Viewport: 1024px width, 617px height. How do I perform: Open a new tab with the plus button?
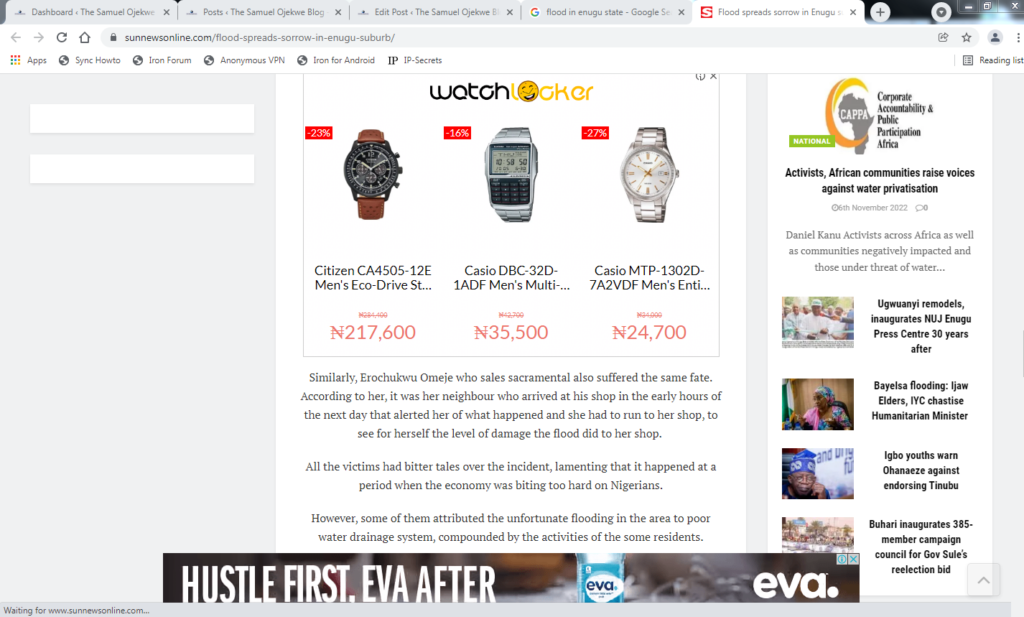pos(880,12)
